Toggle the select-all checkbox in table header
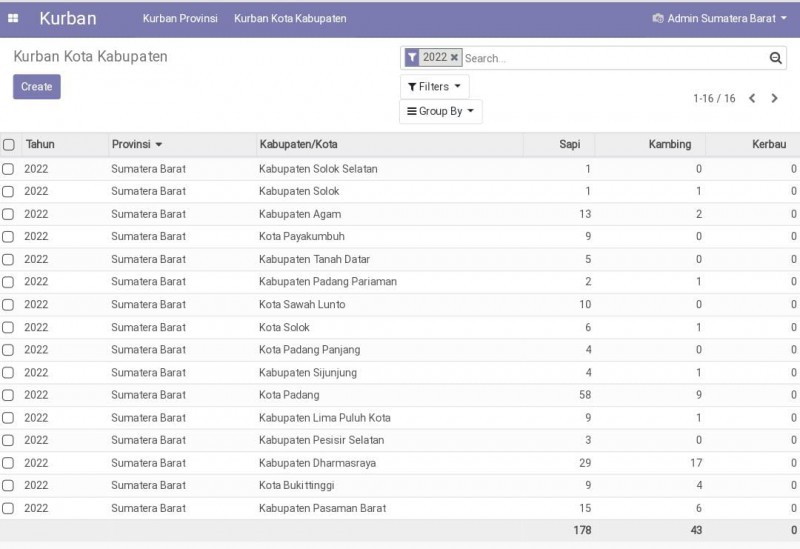This screenshot has height=549, width=800. pyautogui.click(x=9, y=144)
